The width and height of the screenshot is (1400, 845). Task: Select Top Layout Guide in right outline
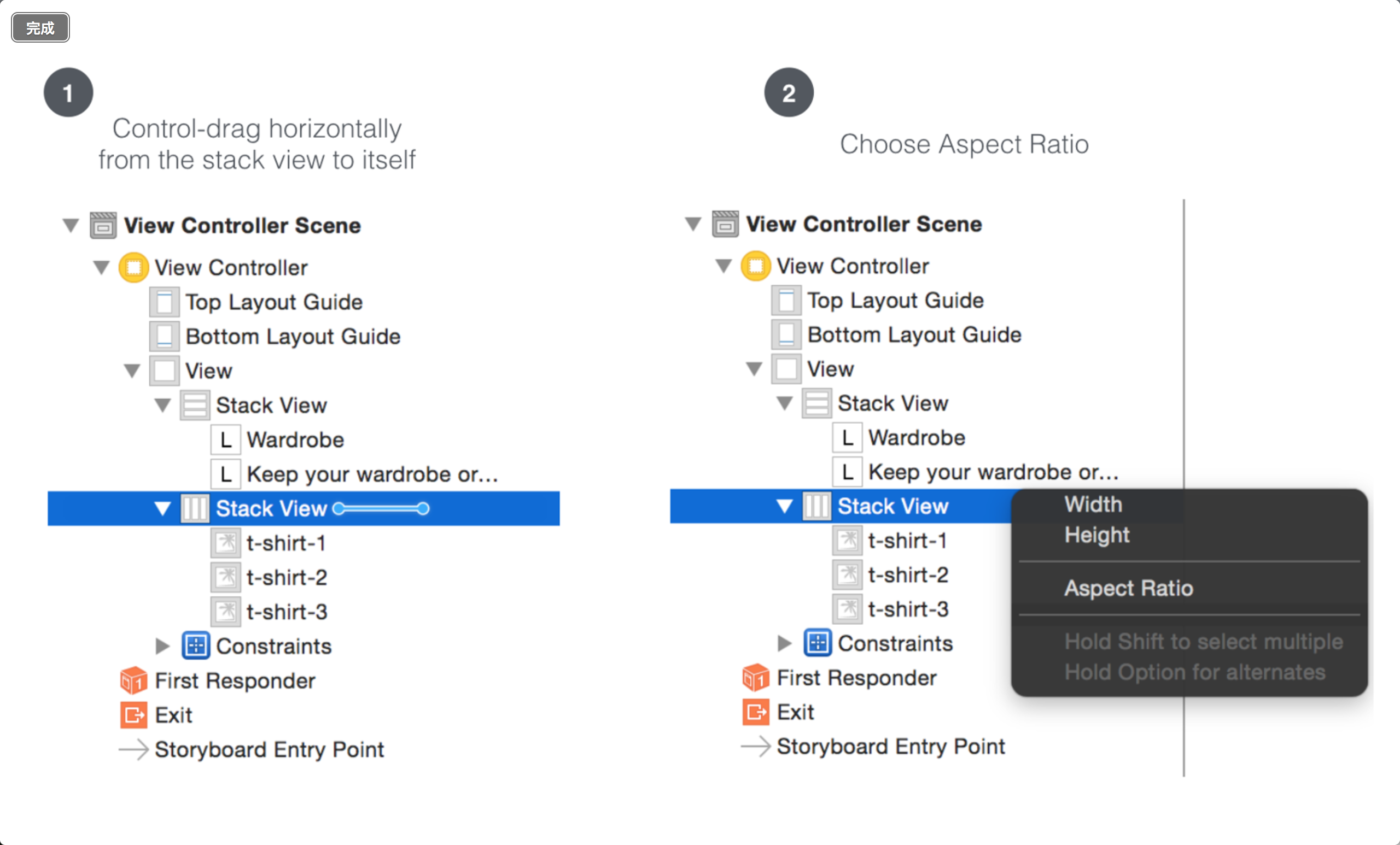point(895,301)
